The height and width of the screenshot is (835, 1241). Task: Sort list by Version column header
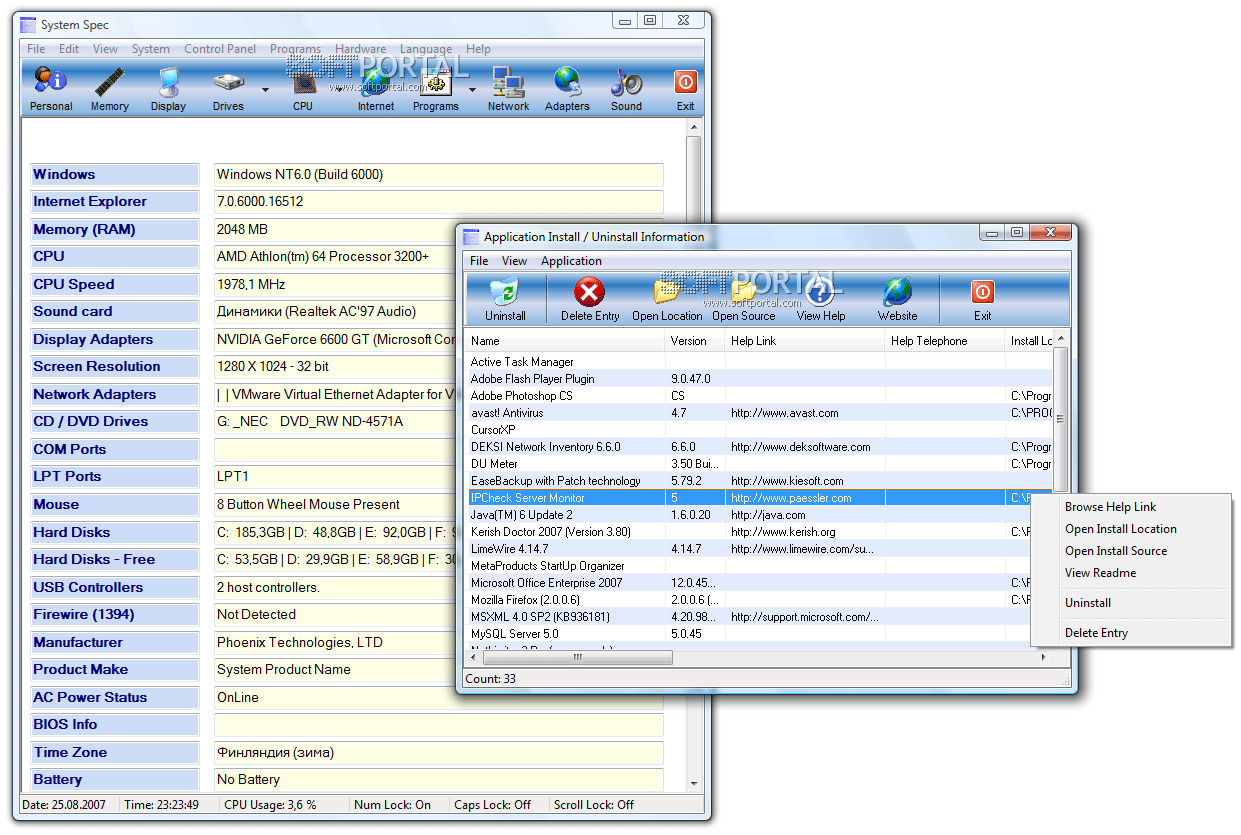coord(695,341)
